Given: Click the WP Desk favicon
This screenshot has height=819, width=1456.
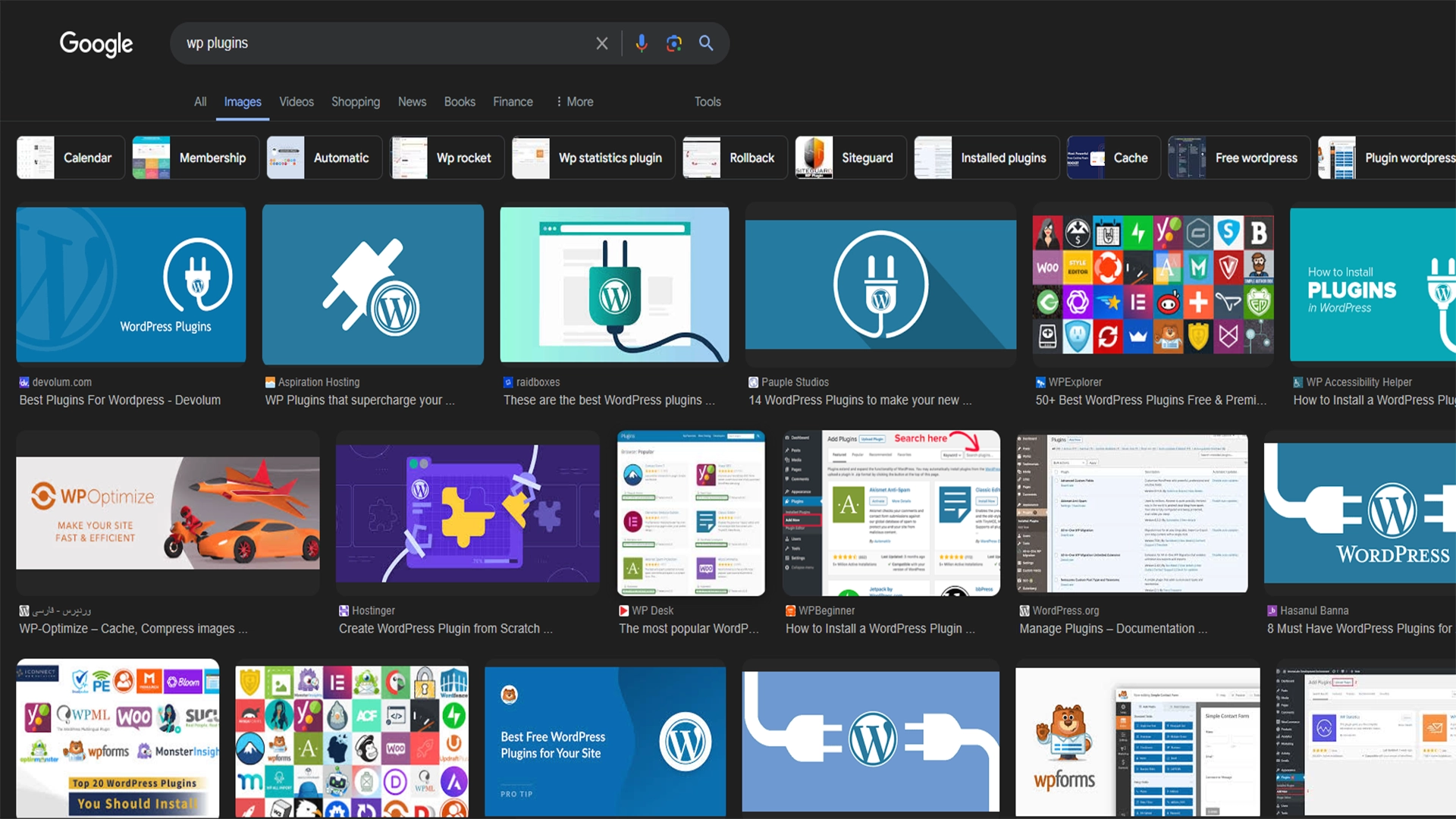Looking at the screenshot, I should coord(623,610).
